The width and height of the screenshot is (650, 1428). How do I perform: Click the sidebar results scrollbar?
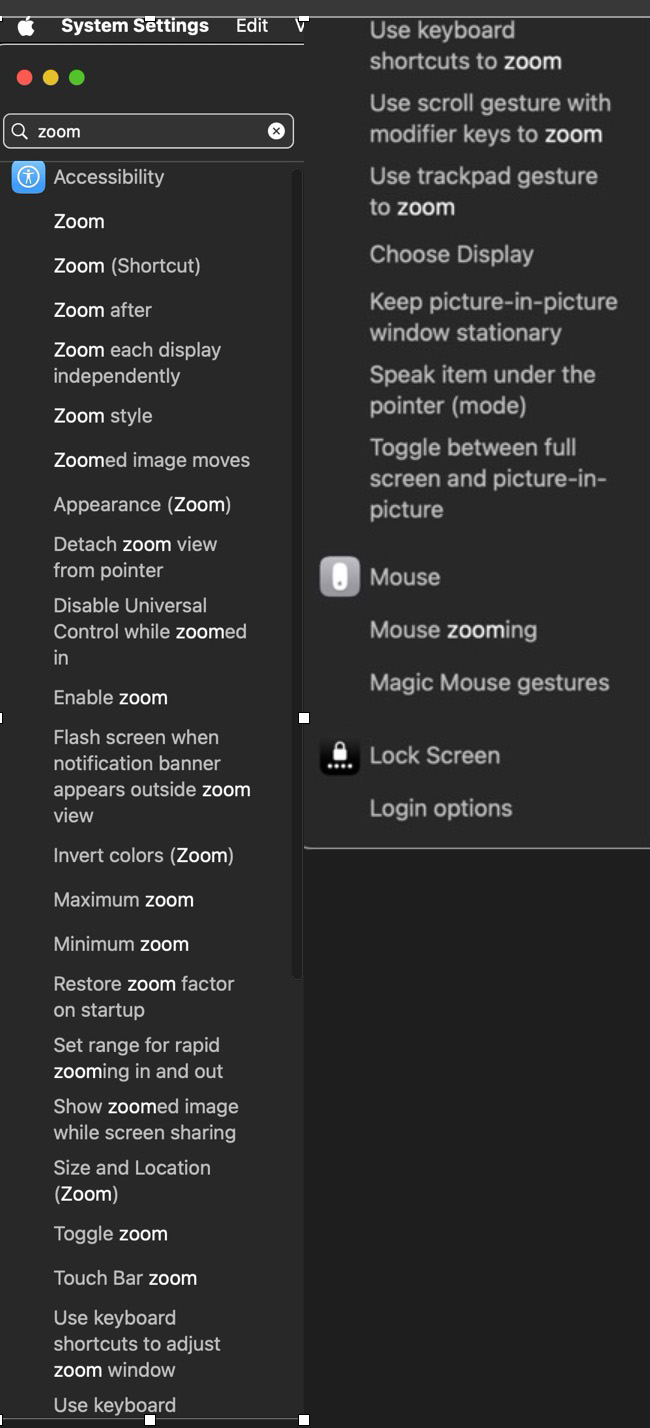(296, 570)
